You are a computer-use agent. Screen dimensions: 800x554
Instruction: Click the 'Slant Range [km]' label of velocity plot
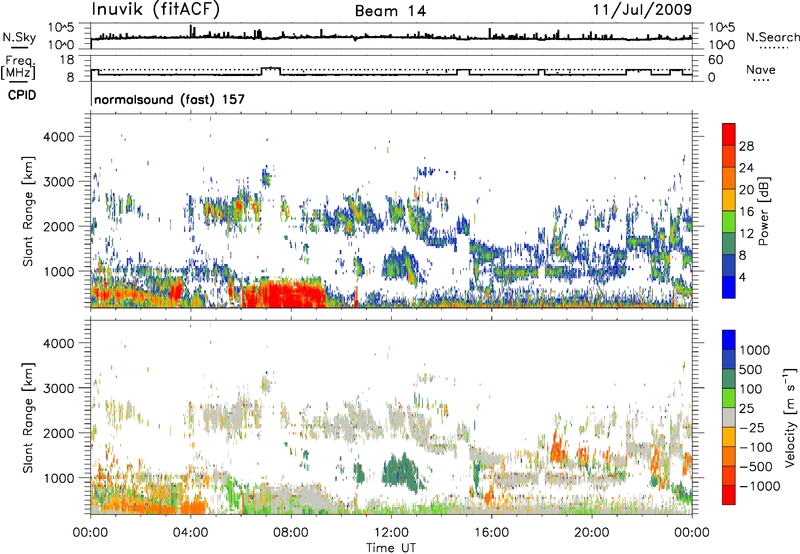pyautogui.click(x=28, y=417)
